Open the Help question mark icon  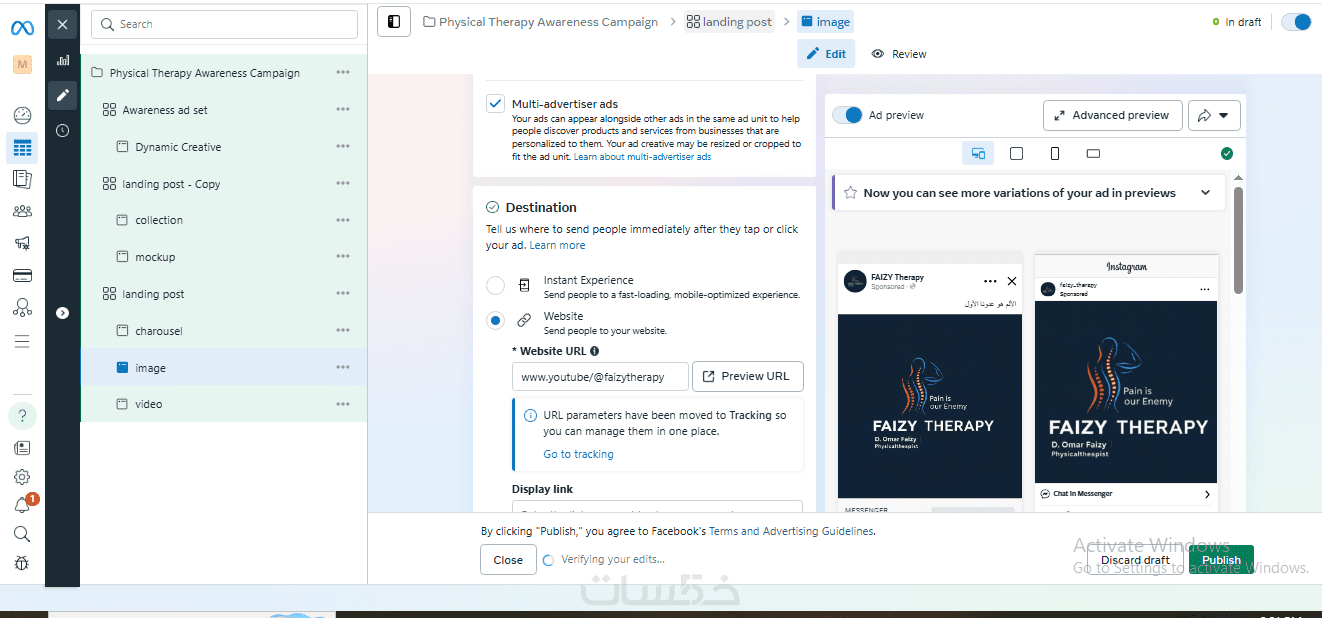pos(22,415)
